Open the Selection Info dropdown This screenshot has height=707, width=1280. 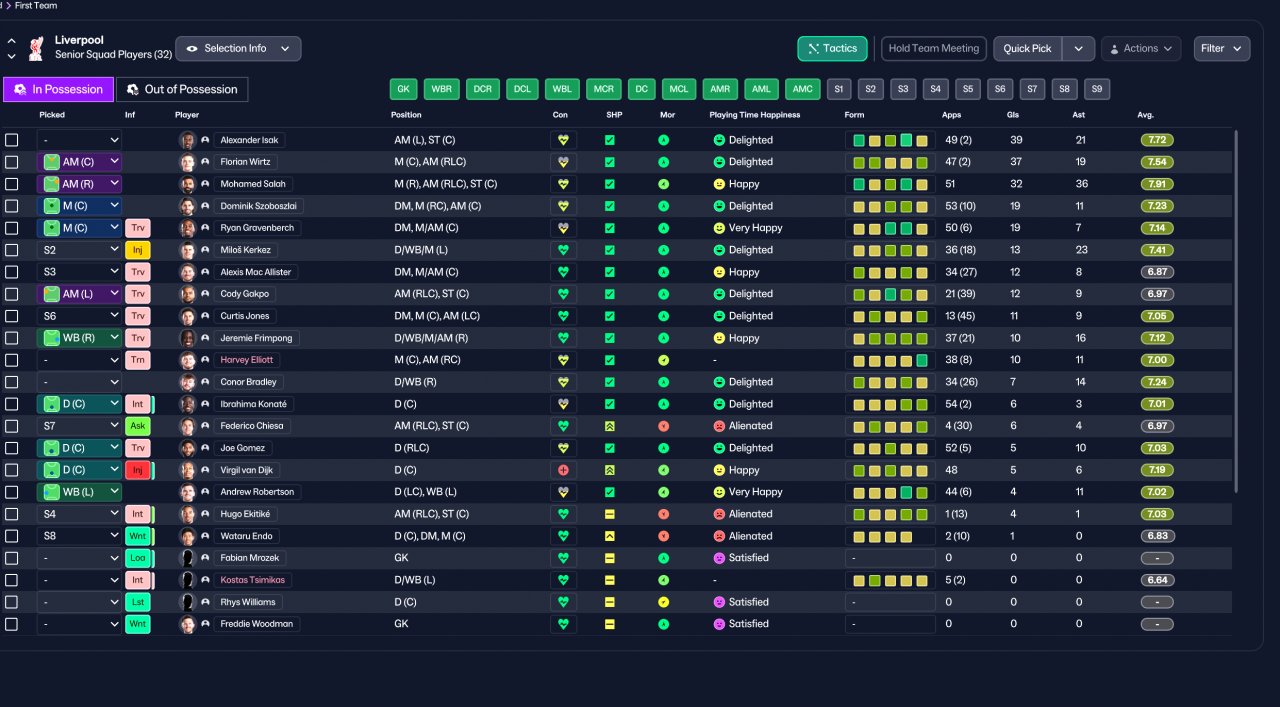(238, 48)
